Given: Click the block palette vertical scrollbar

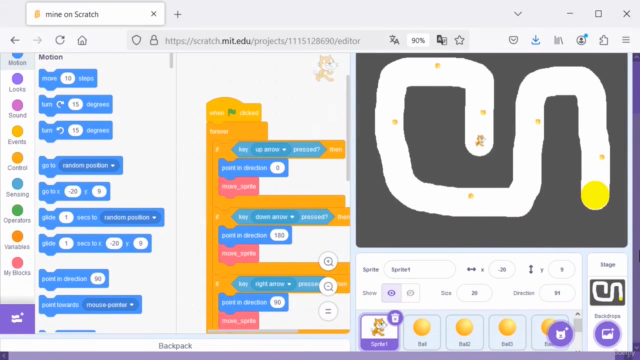Looking at the screenshot, I should pos(171,61).
